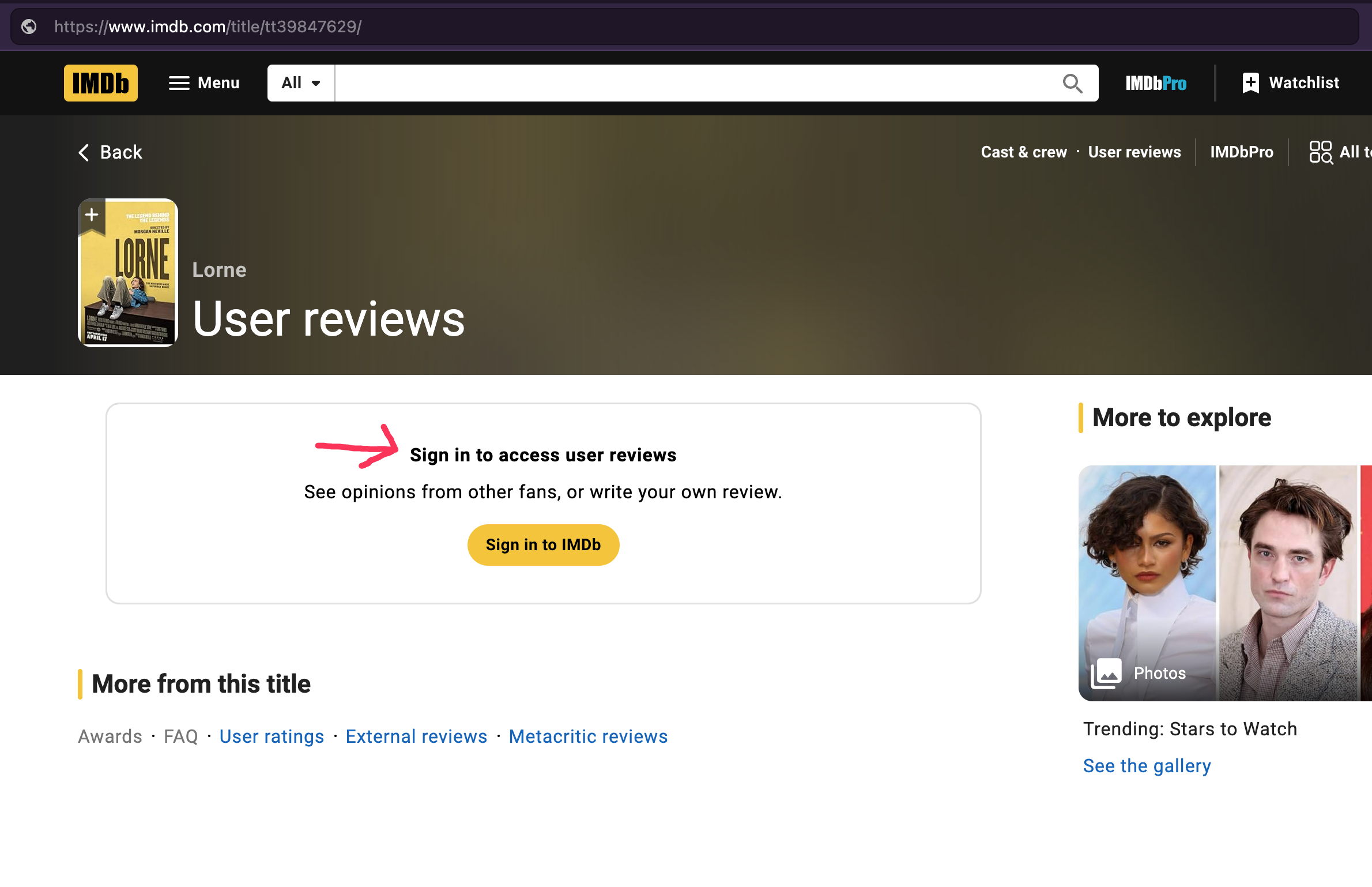The height and width of the screenshot is (887, 1372).
Task: Click the IMDb logo
Action: tap(100, 83)
